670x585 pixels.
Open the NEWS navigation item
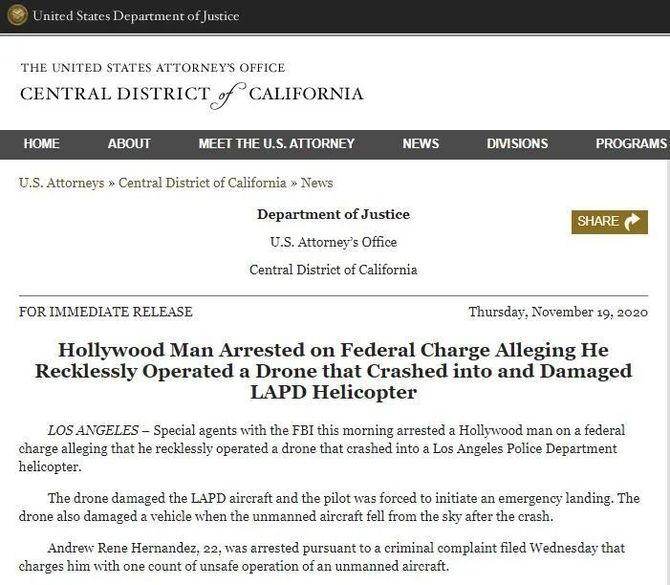421,144
